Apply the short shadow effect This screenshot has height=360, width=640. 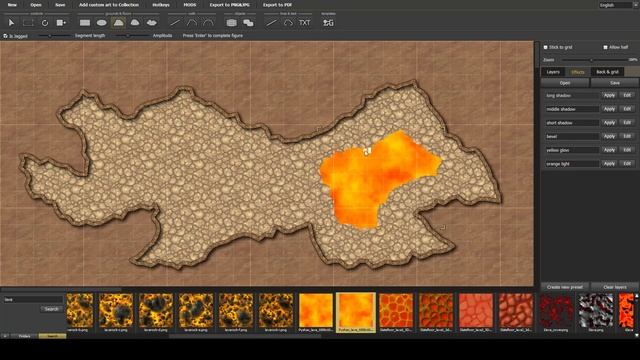(609, 122)
